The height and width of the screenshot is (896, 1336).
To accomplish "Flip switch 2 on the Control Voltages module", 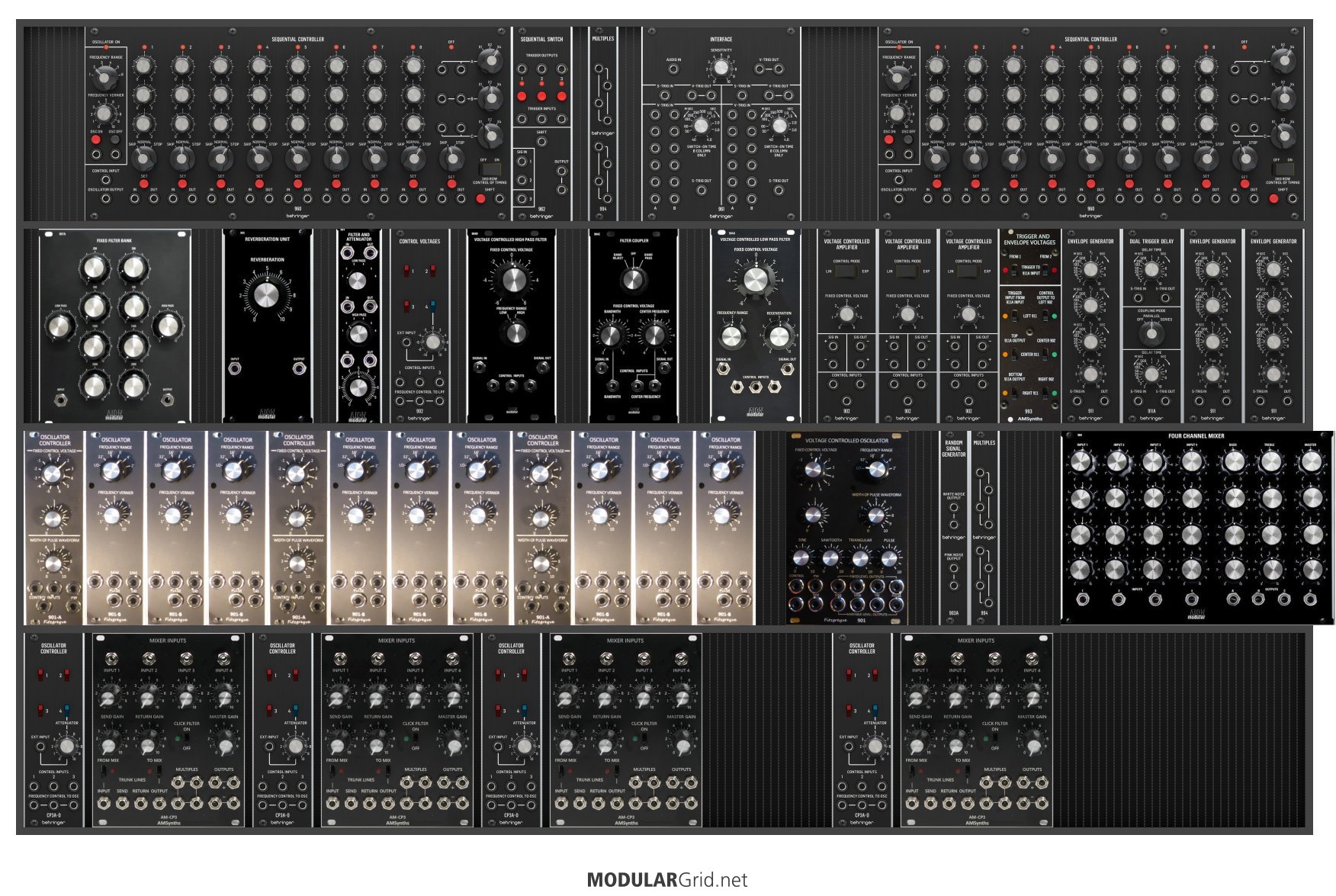I will 432,270.
